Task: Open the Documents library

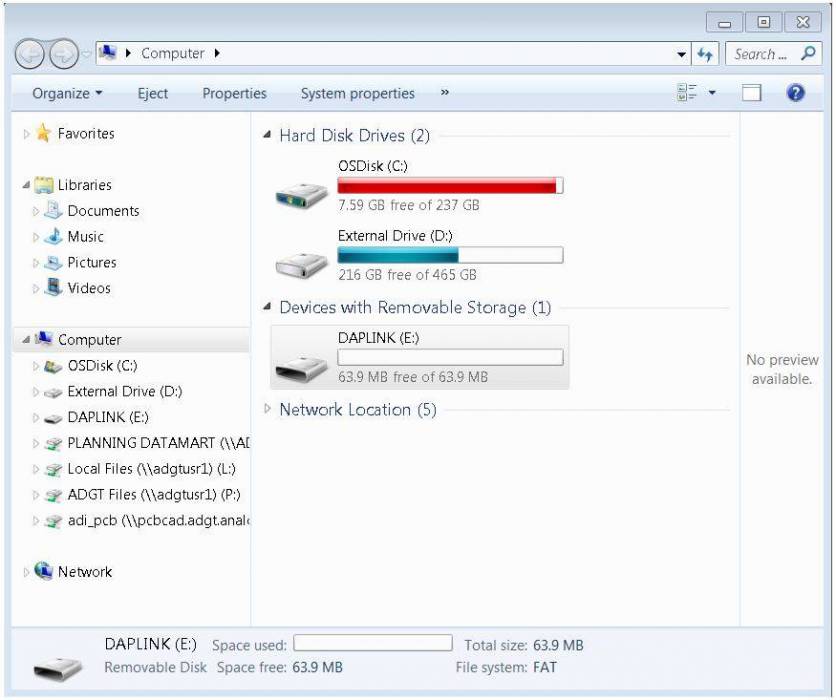Action: coord(103,211)
